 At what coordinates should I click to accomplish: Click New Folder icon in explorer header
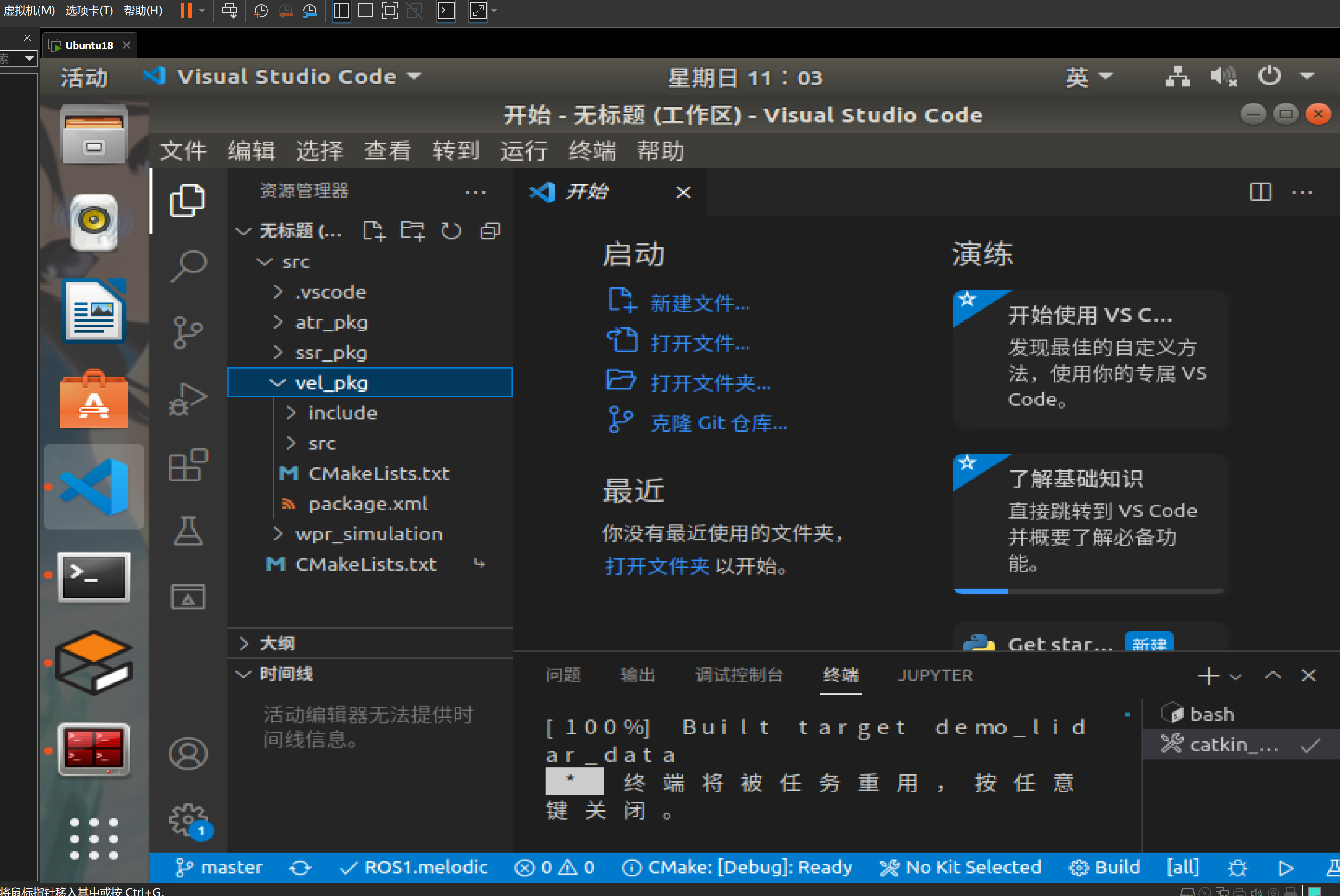coord(413,231)
